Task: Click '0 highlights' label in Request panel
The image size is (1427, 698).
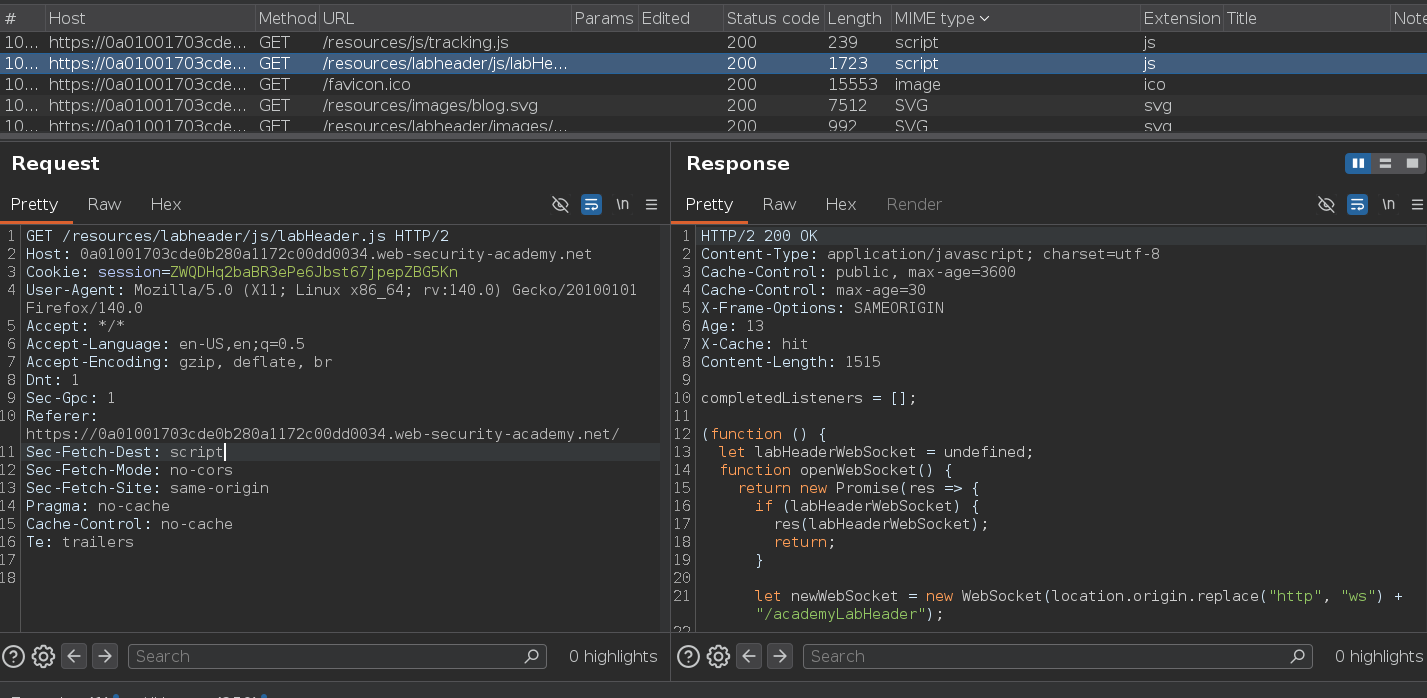Action: click(613, 656)
